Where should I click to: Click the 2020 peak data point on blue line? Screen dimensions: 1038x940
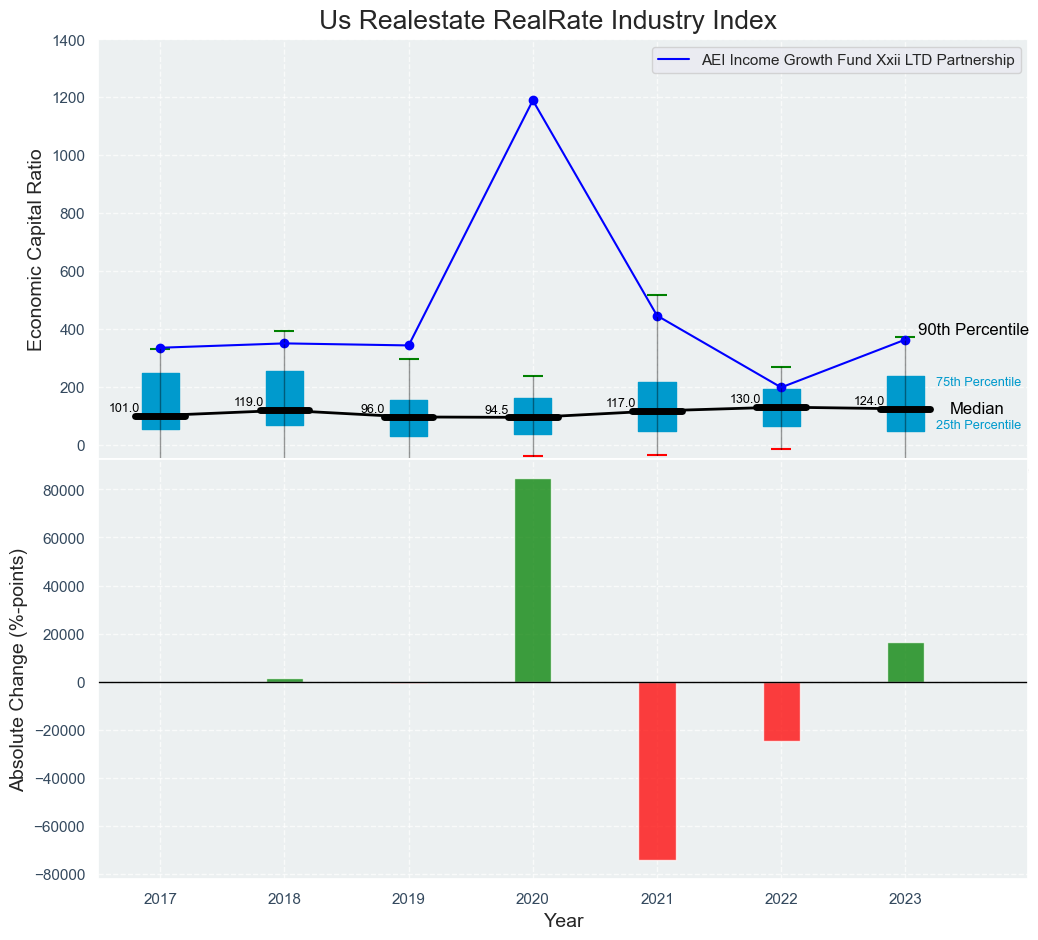(x=533, y=100)
